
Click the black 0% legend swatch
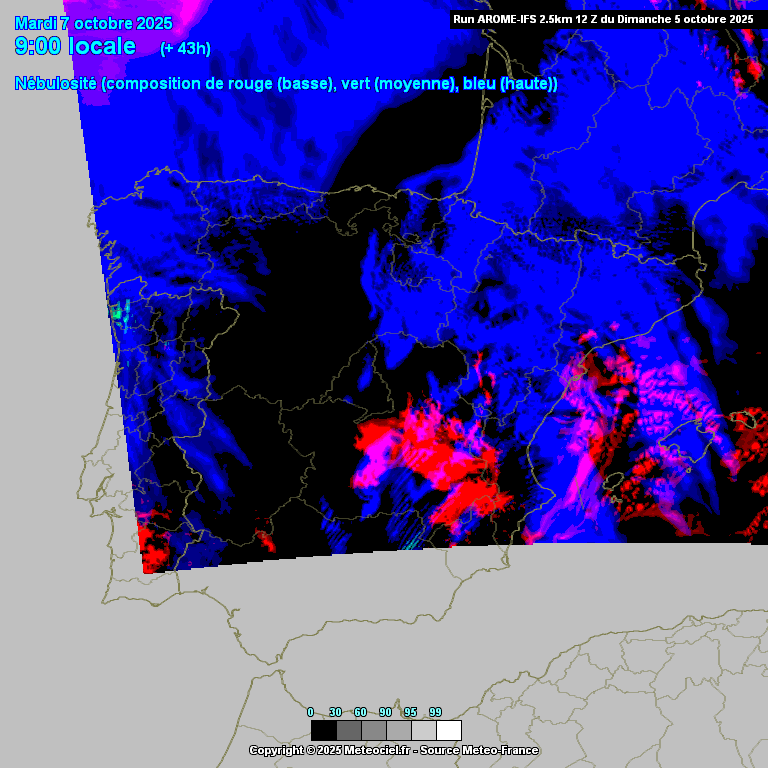coord(323,730)
